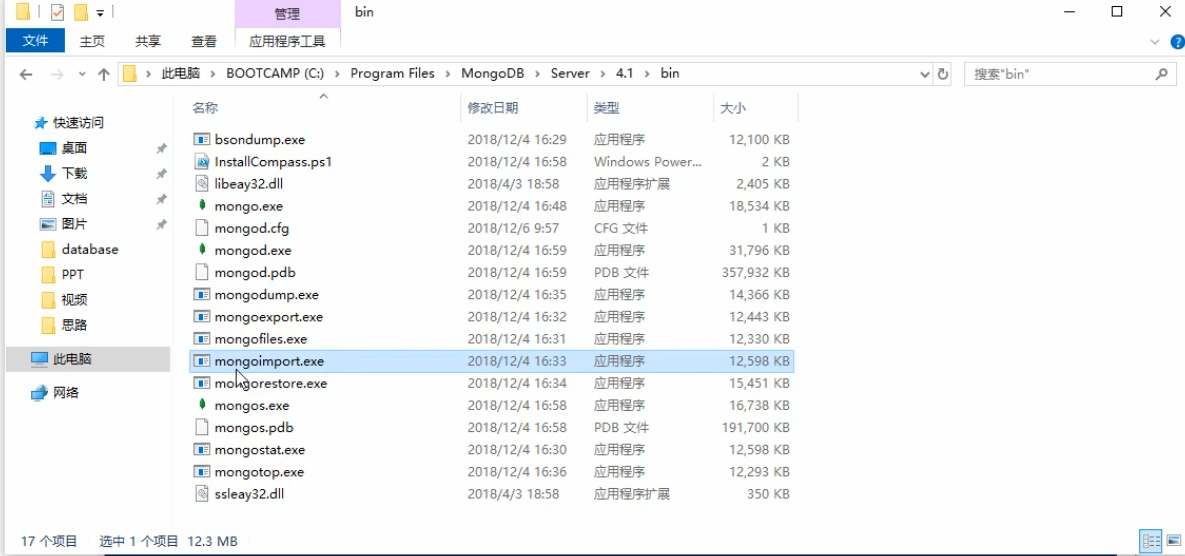Click the MongoDB breadcrumb segment
This screenshot has width=1185, height=556.
[493, 74]
